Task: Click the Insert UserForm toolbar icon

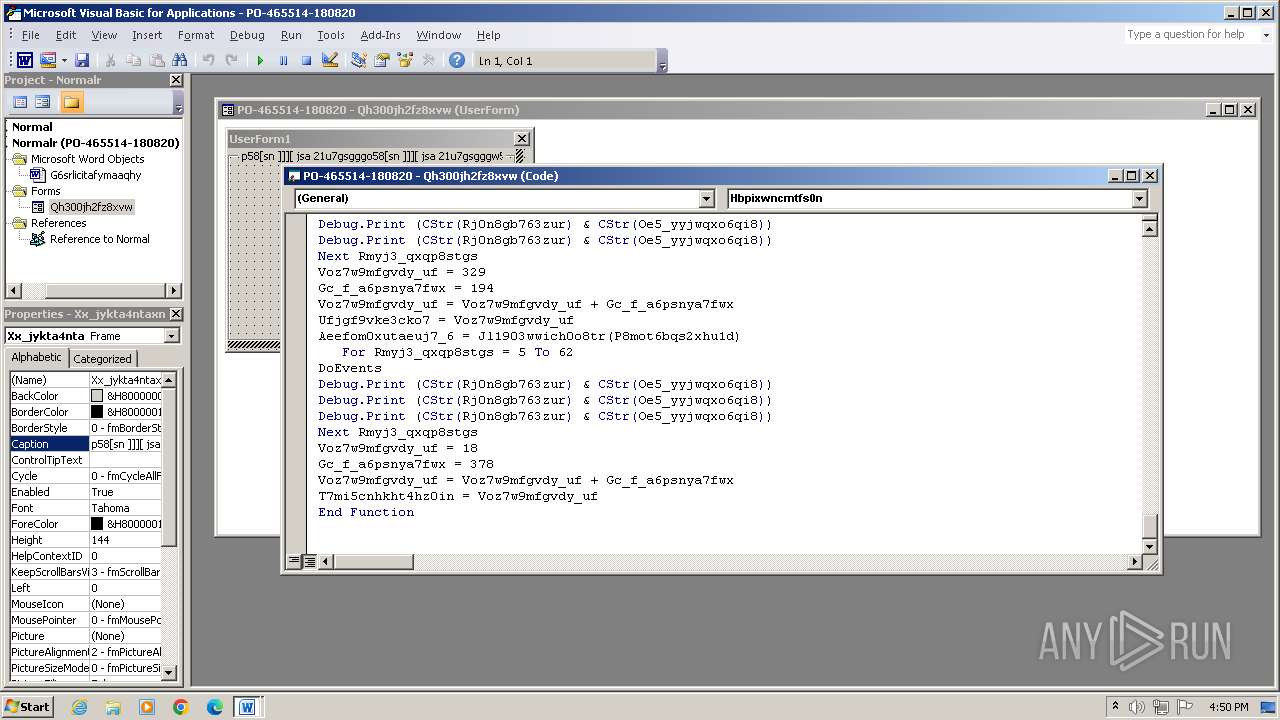Action: coord(47,61)
